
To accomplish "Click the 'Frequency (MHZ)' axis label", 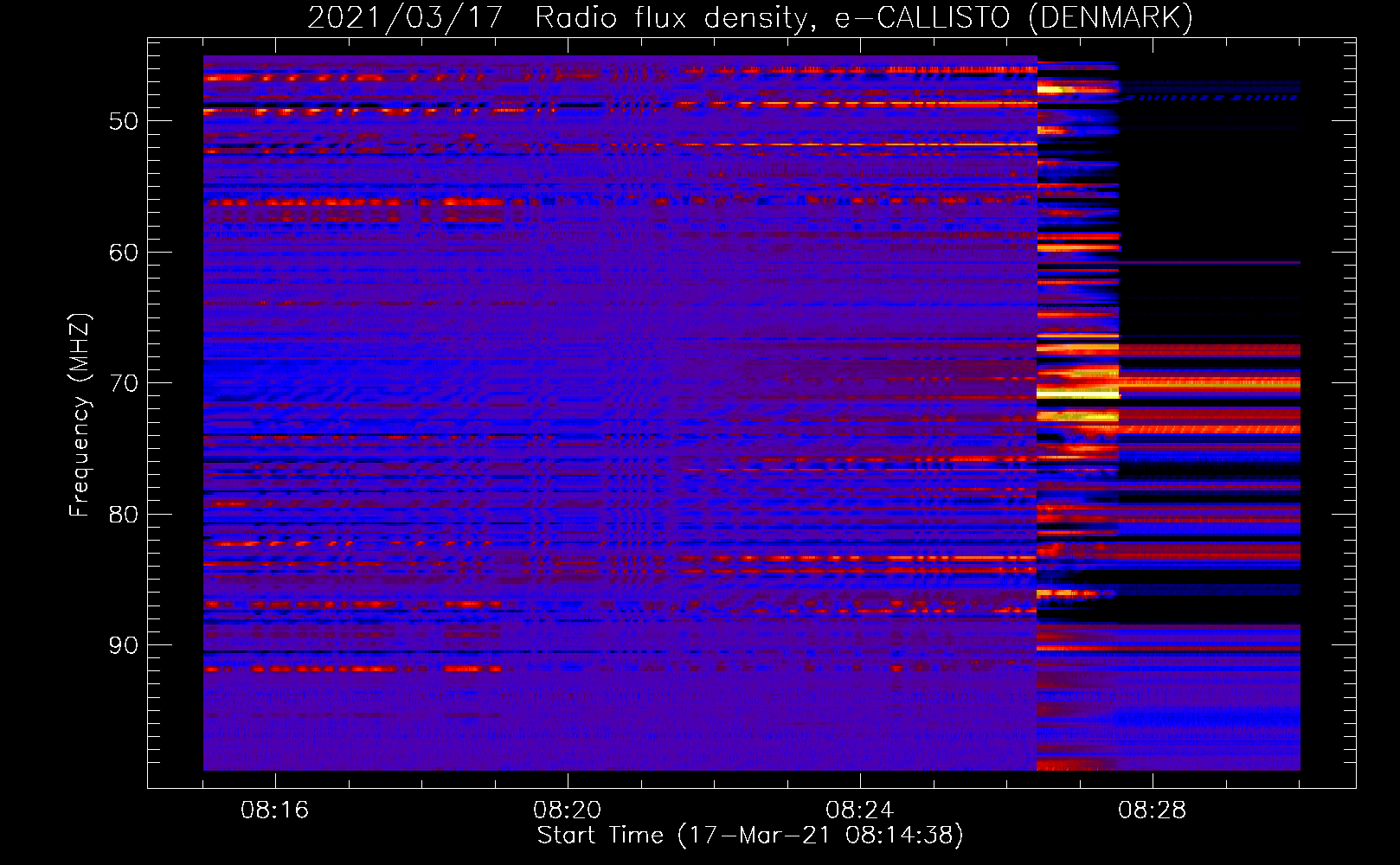I will click(x=79, y=415).
